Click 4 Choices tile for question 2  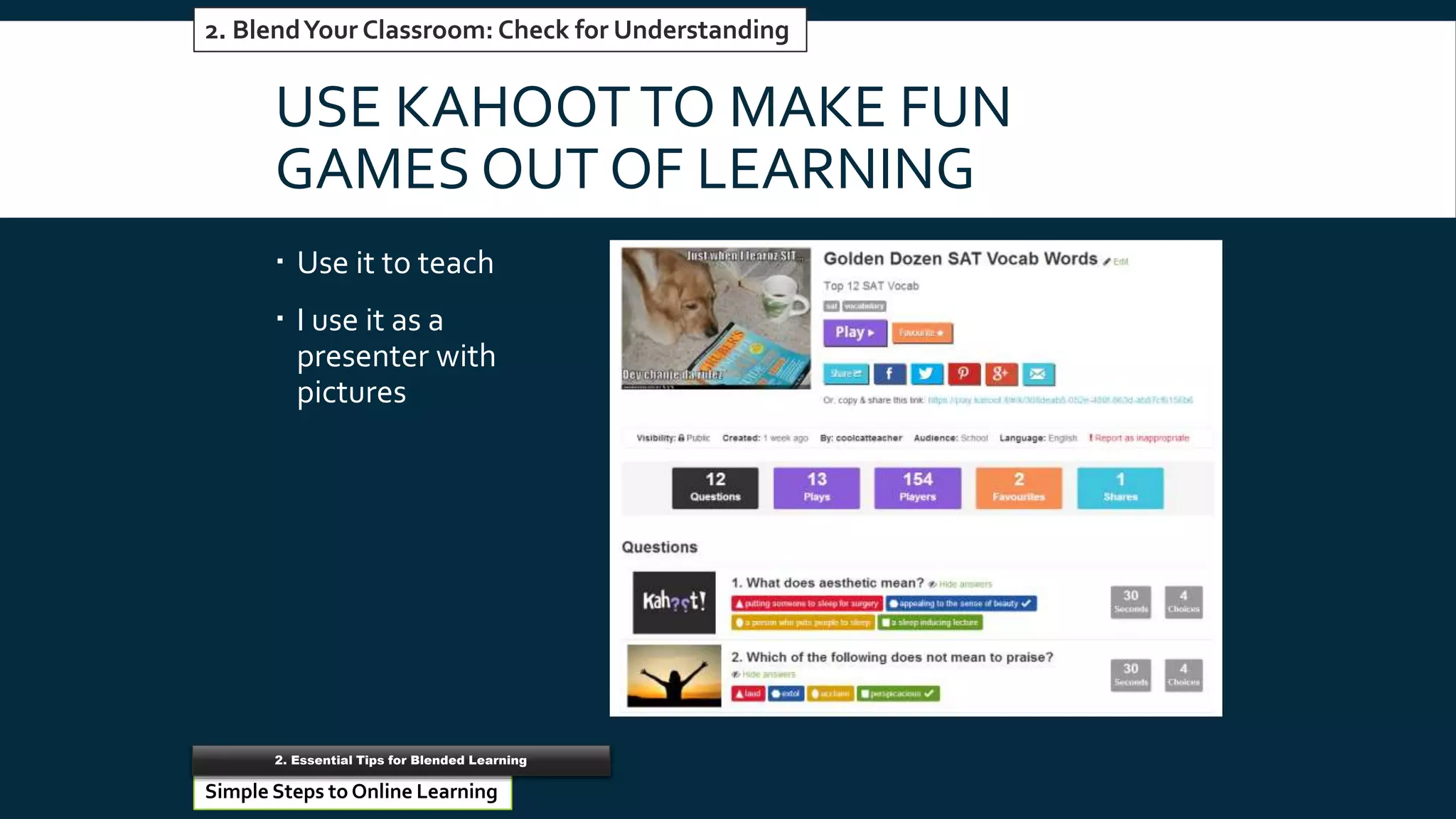click(x=1184, y=675)
